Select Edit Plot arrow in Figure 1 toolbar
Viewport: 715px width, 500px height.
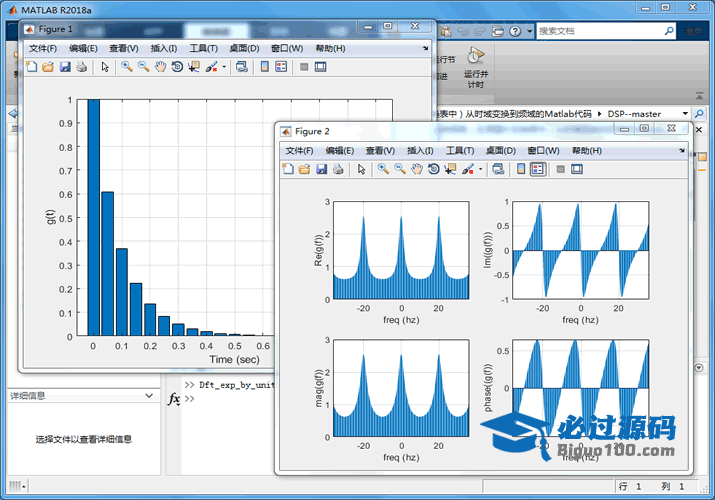(105, 67)
